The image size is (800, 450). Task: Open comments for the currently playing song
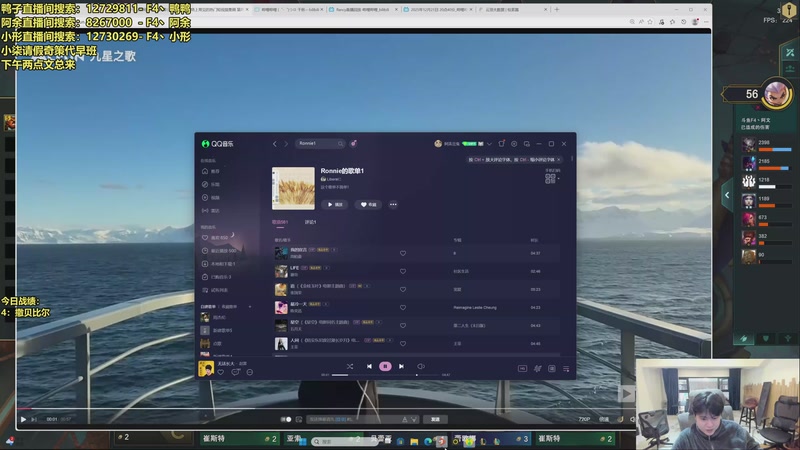(x=235, y=372)
